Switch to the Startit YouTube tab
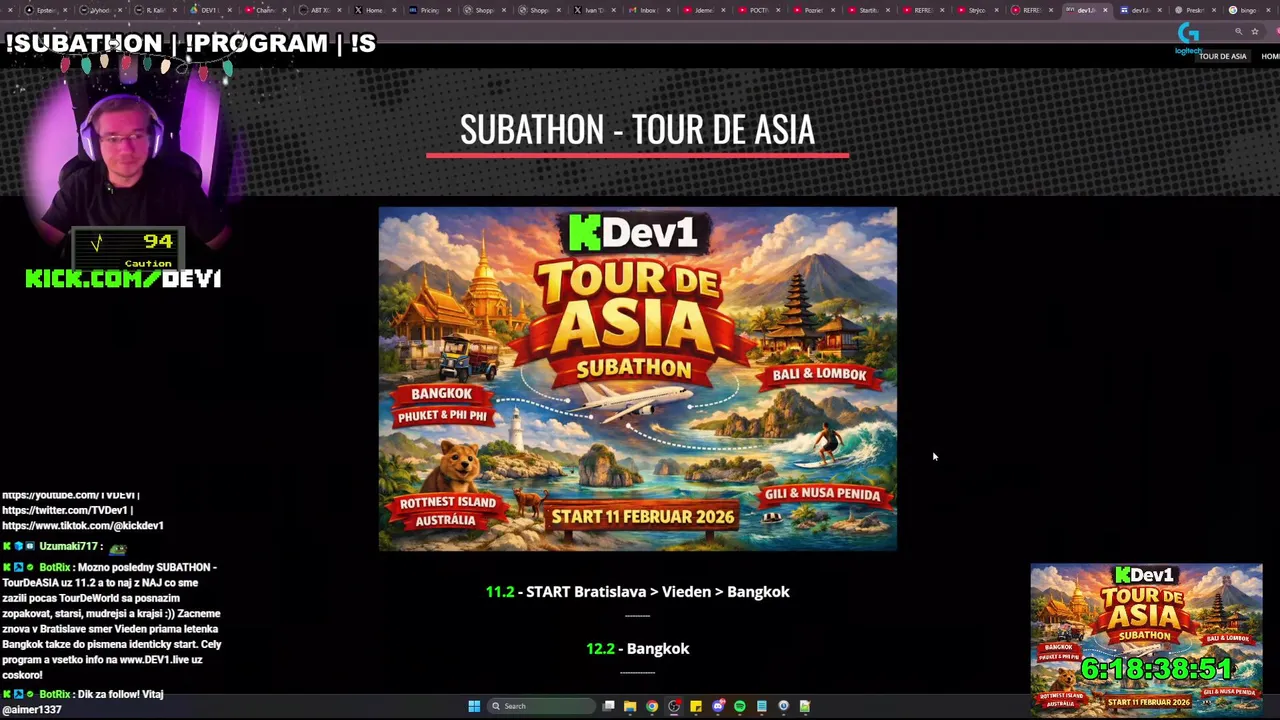1280x720 pixels. (x=867, y=10)
